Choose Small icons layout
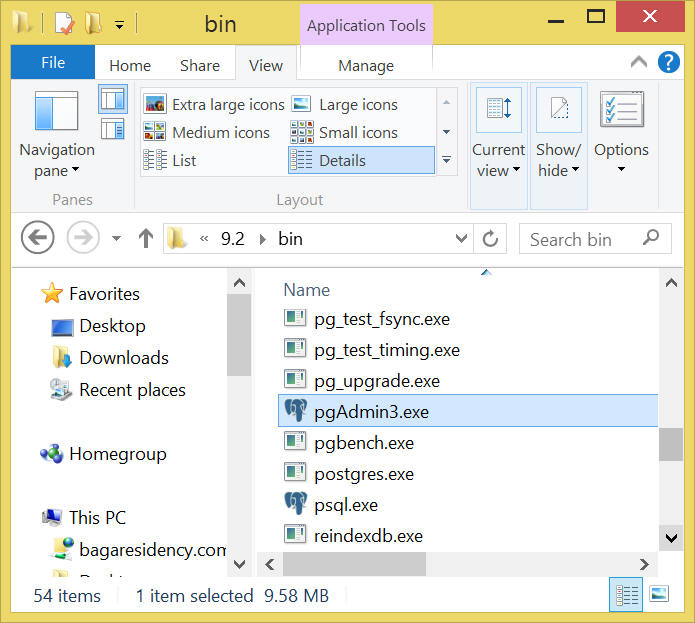The height and width of the screenshot is (623, 695). 345,132
